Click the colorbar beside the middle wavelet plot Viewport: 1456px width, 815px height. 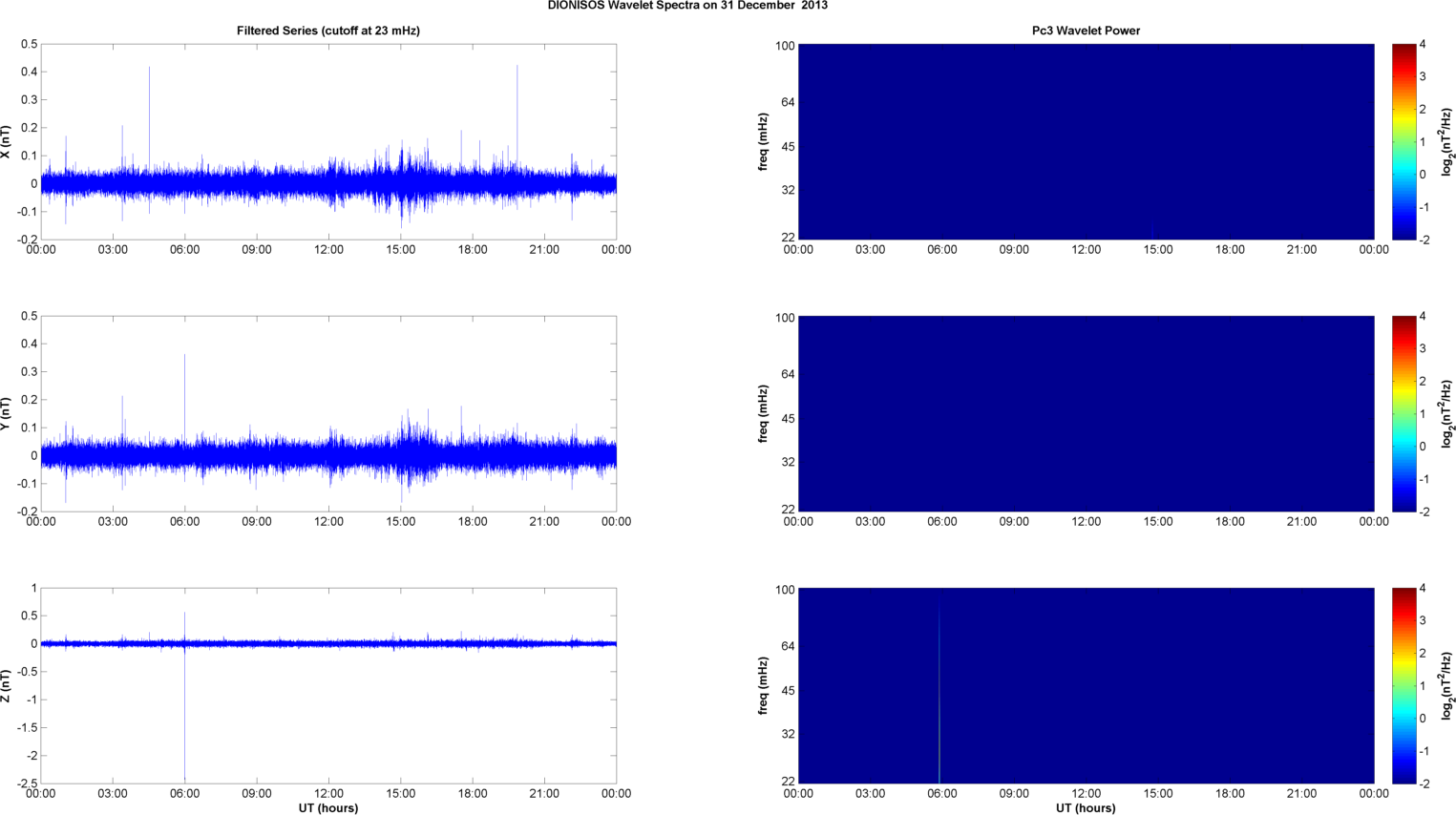point(1403,414)
